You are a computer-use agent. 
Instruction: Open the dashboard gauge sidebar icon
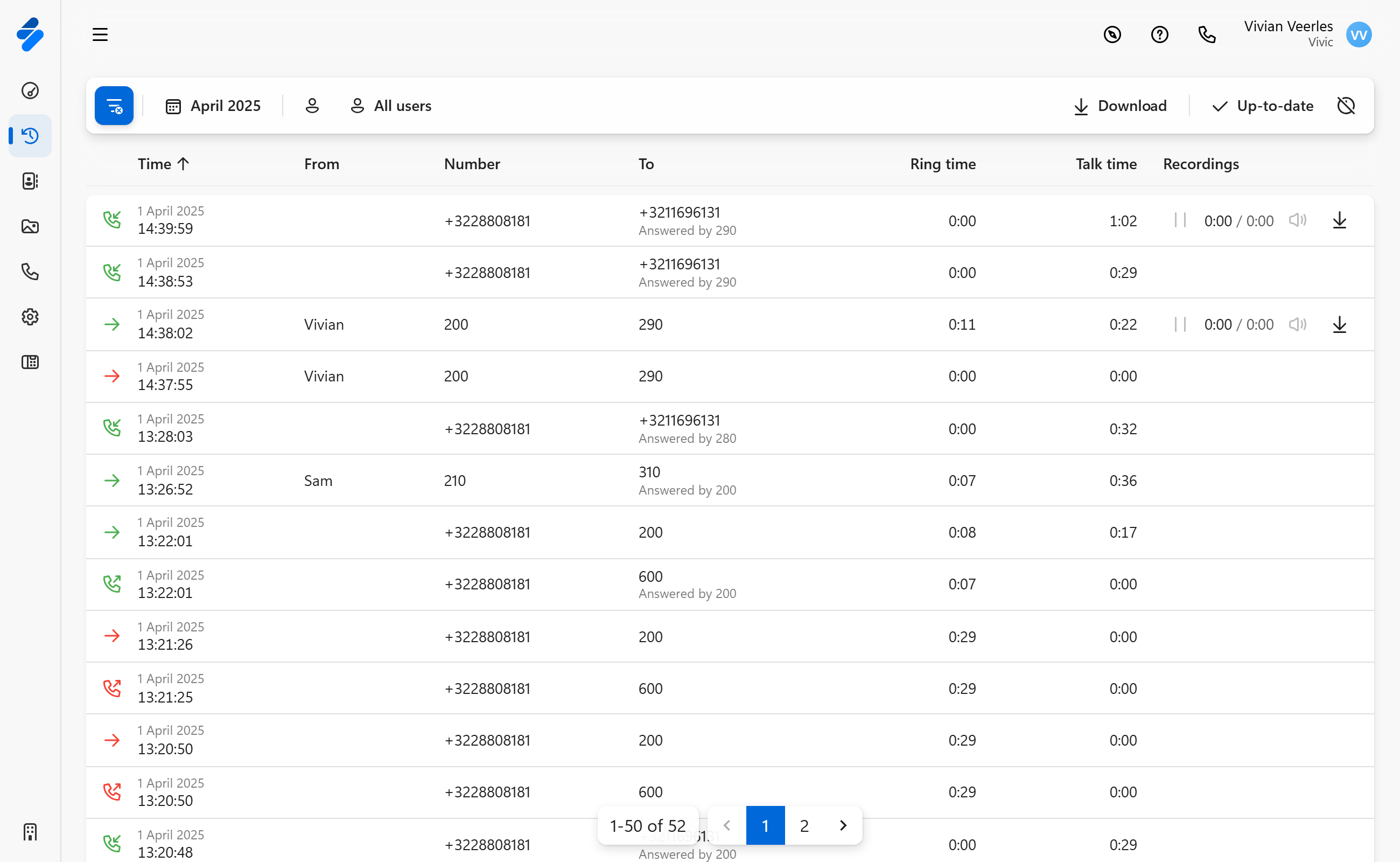pos(30,91)
